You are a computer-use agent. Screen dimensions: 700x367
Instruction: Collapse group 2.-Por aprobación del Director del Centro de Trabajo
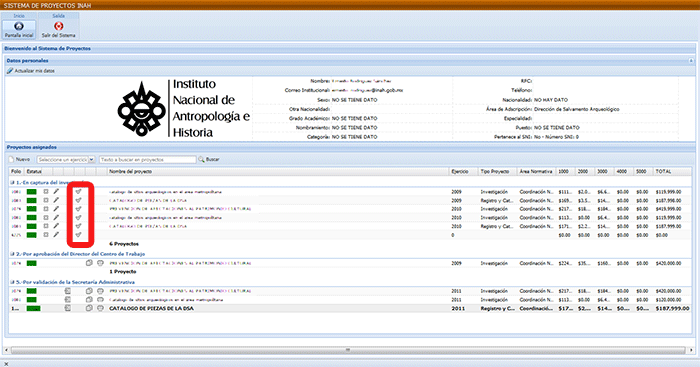coord(12,254)
